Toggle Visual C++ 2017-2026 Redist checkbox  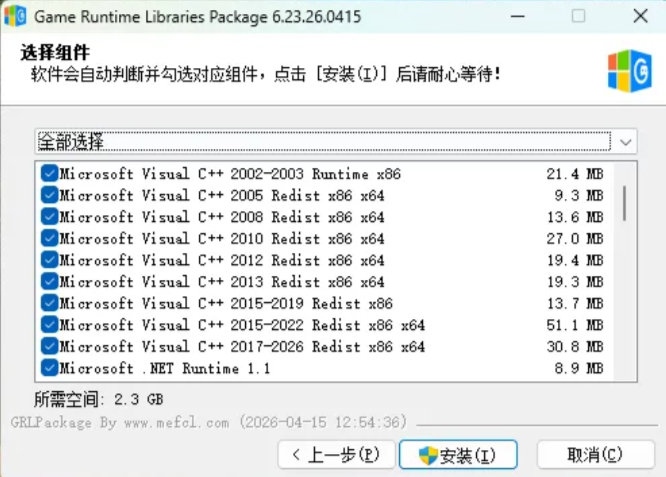coord(50,347)
